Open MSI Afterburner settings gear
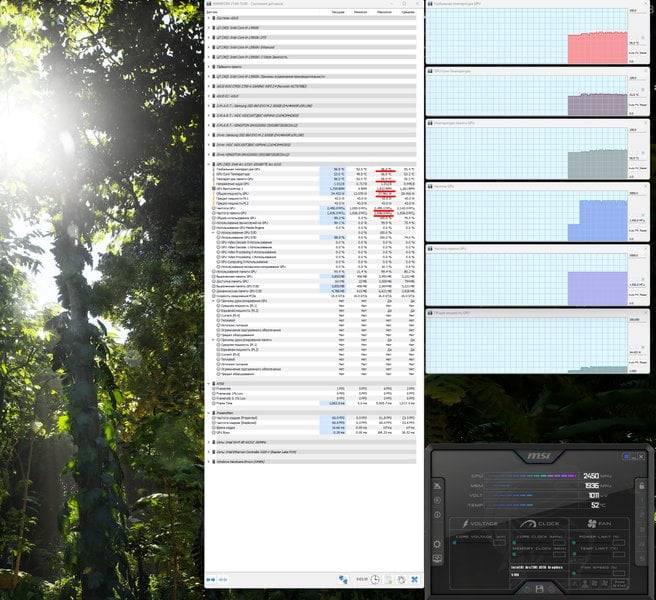Viewport: 656px width, 600px height. point(437,544)
